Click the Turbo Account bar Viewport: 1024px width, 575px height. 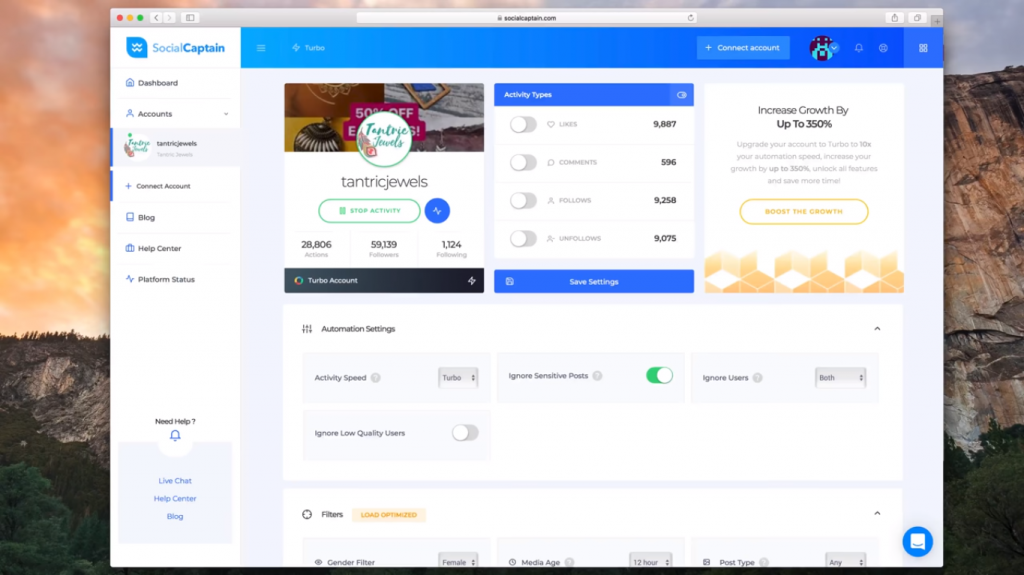point(384,280)
